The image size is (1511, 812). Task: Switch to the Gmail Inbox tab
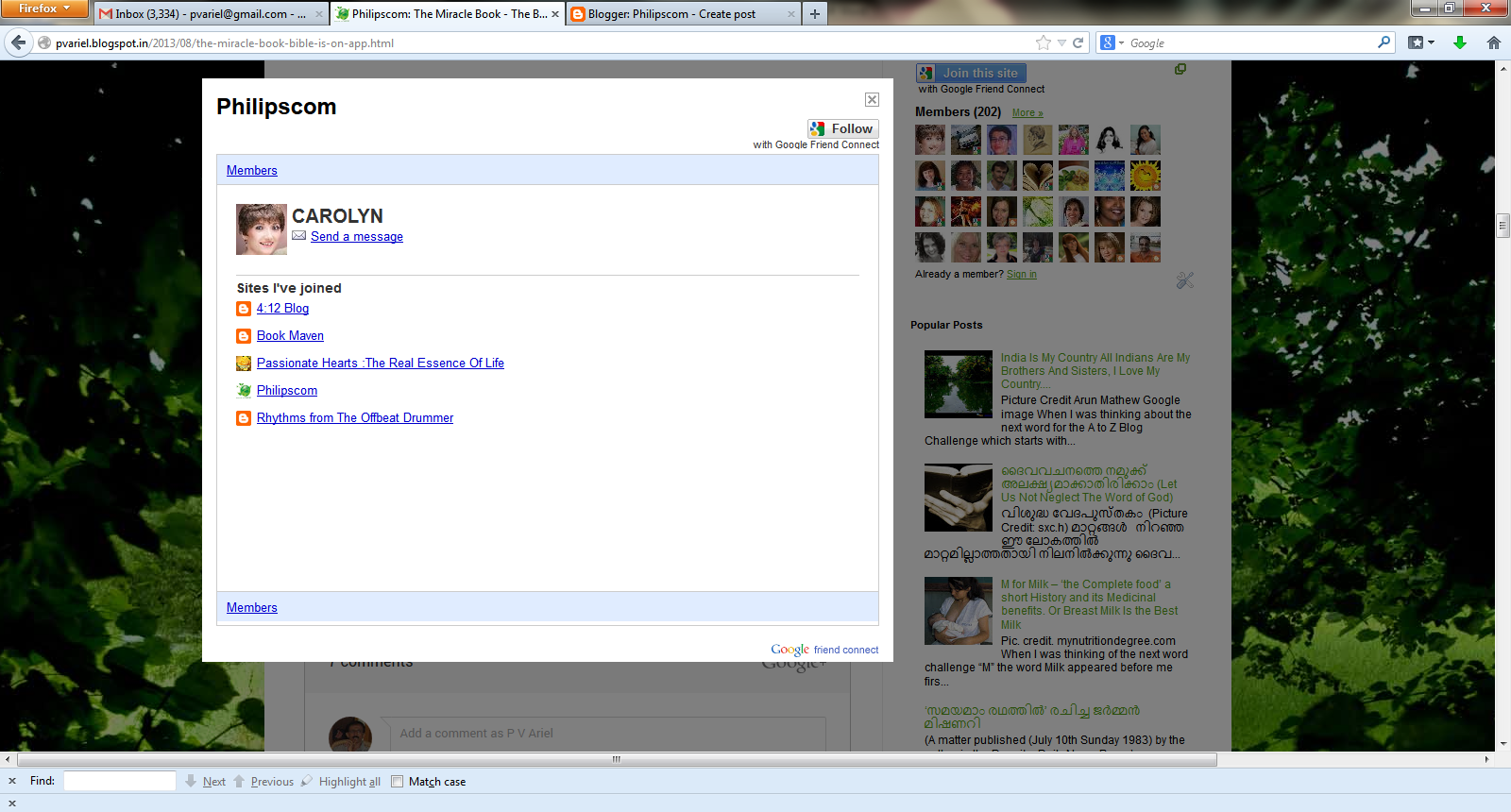(212, 14)
